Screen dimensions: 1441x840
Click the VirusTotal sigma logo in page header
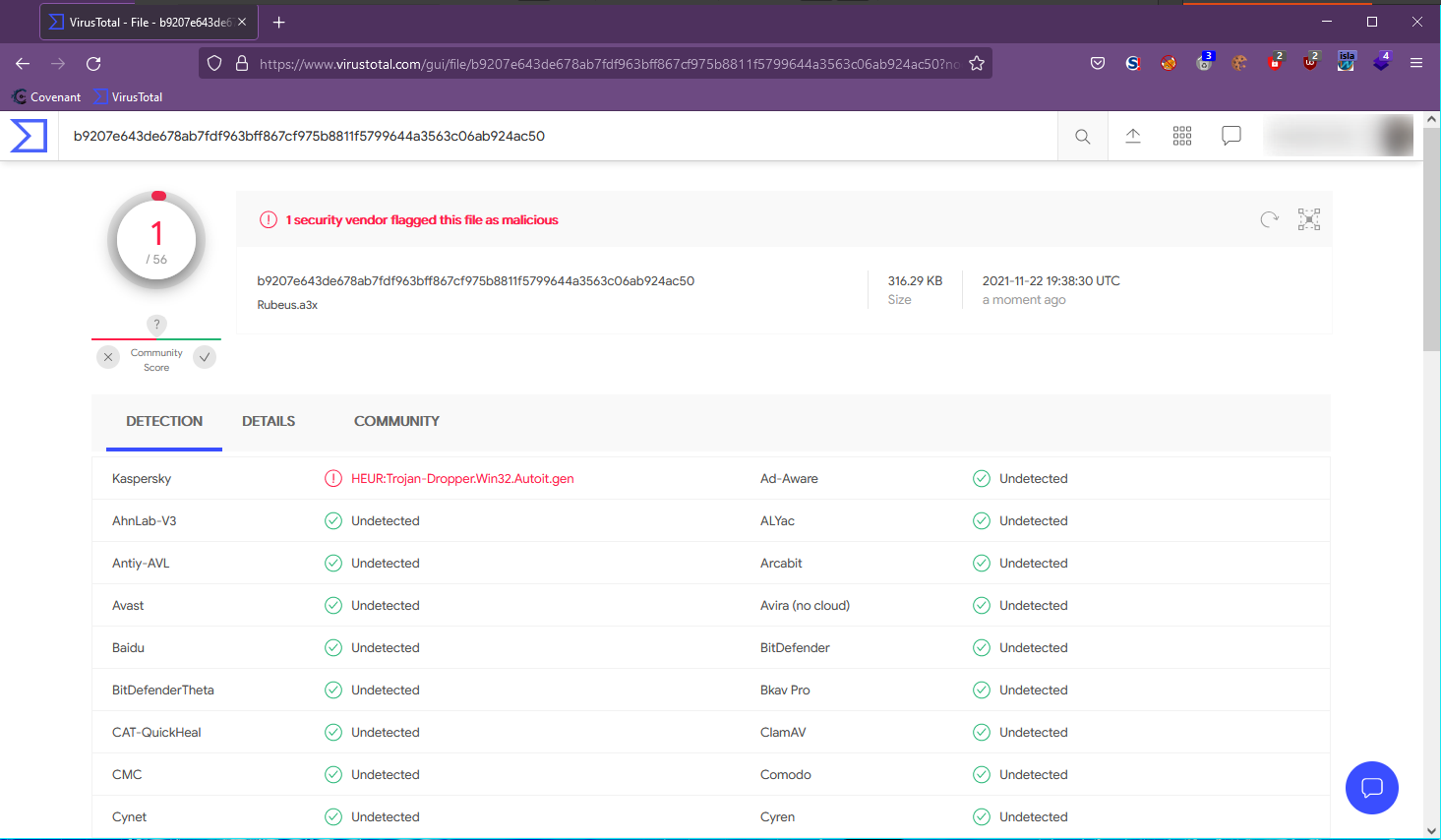pyautogui.click(x=29, y=136)
